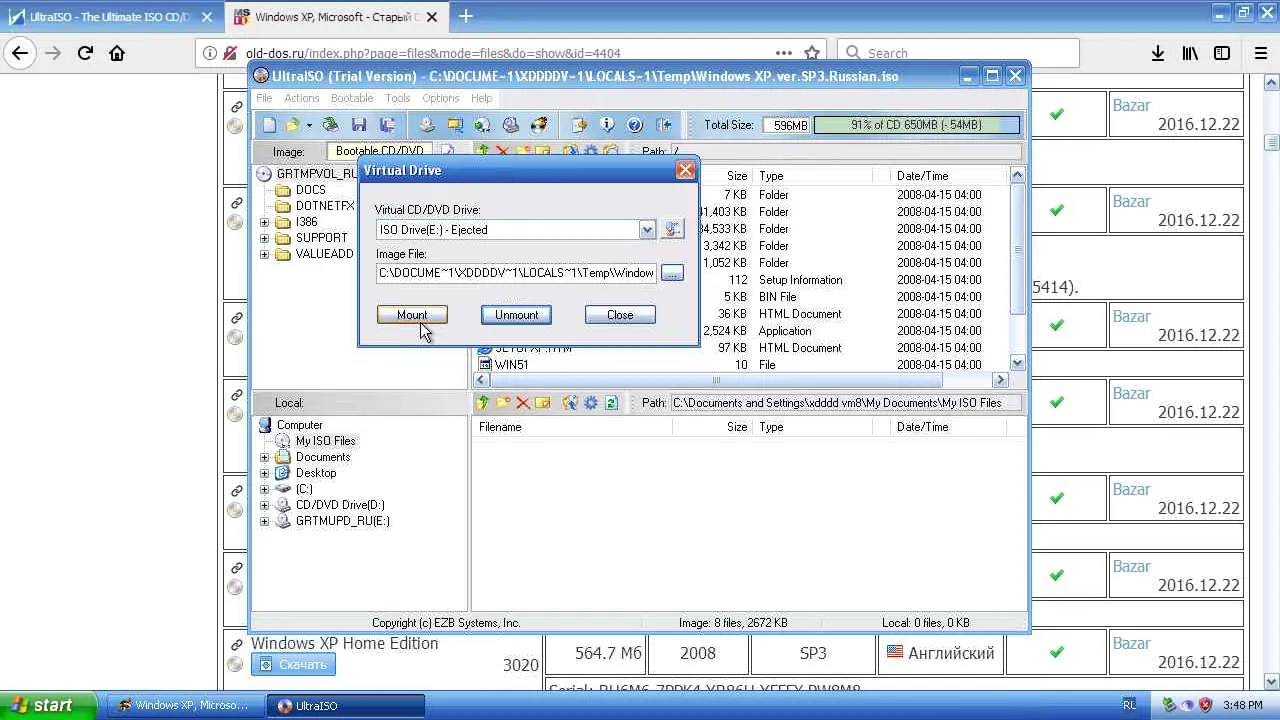Screen dimensions: 1280x720
Task: Click the Local Path field
Action: pos(846,403)
